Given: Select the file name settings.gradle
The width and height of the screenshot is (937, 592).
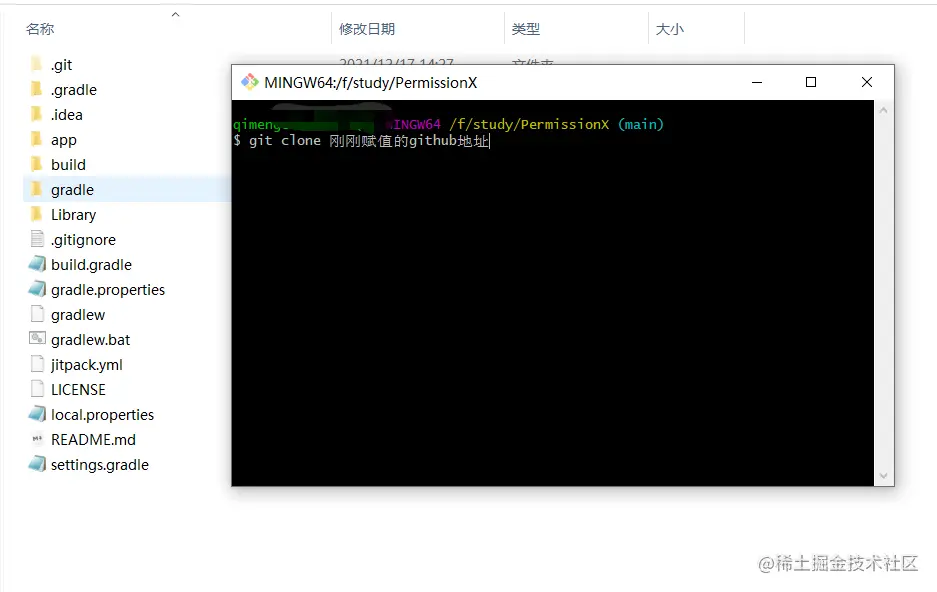Looking at the screenshot, I should coord(100,465).
